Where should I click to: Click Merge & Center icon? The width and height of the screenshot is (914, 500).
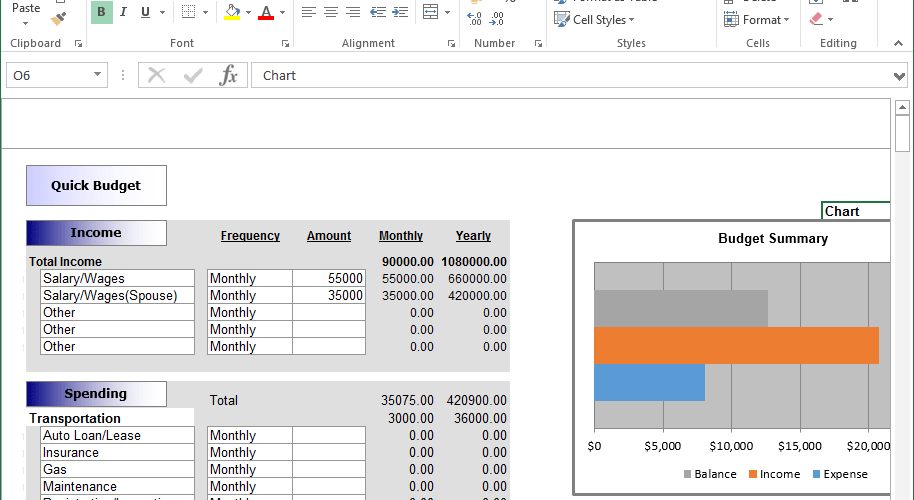click(430, 12)
